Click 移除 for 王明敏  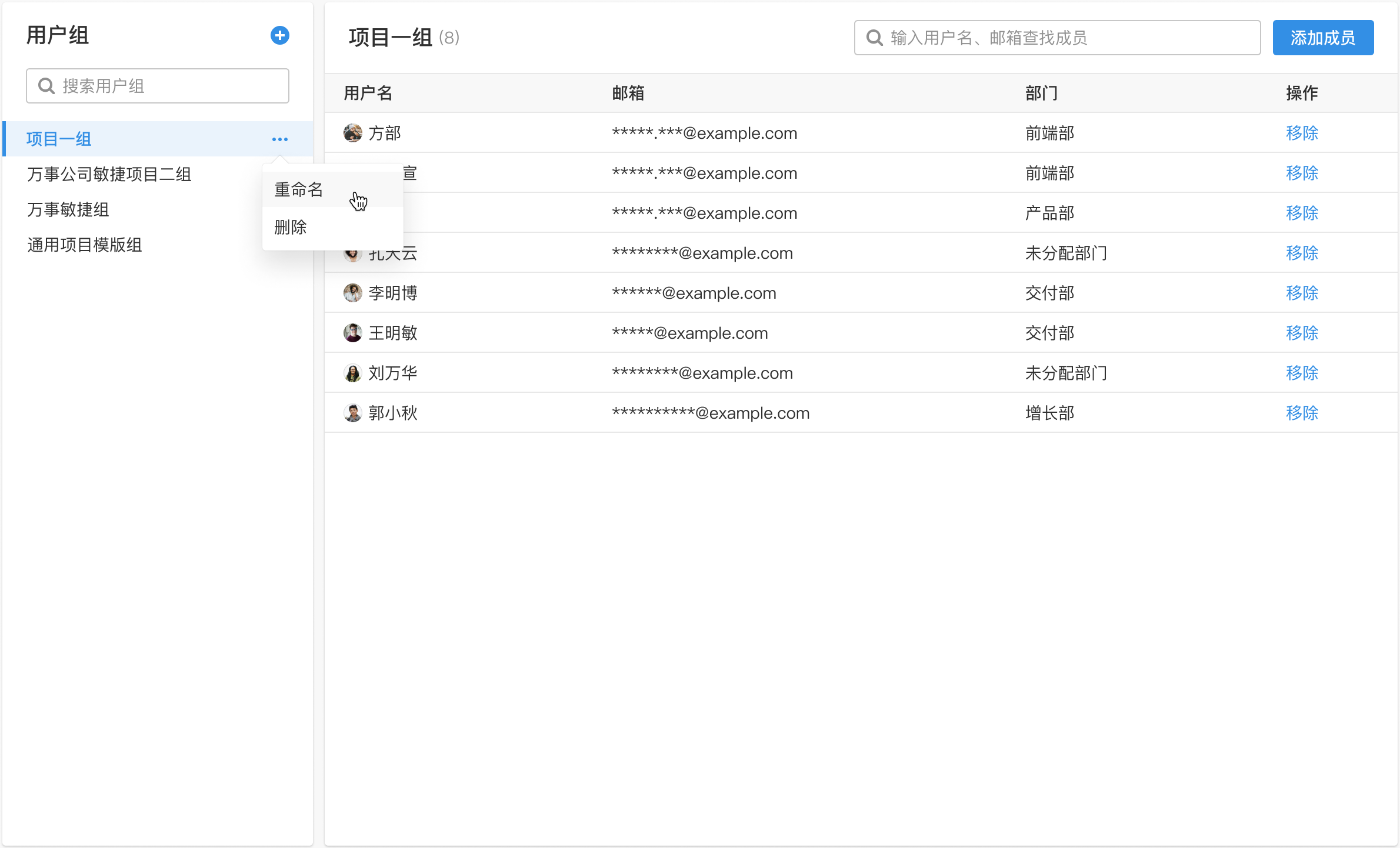click(1302, 333)
